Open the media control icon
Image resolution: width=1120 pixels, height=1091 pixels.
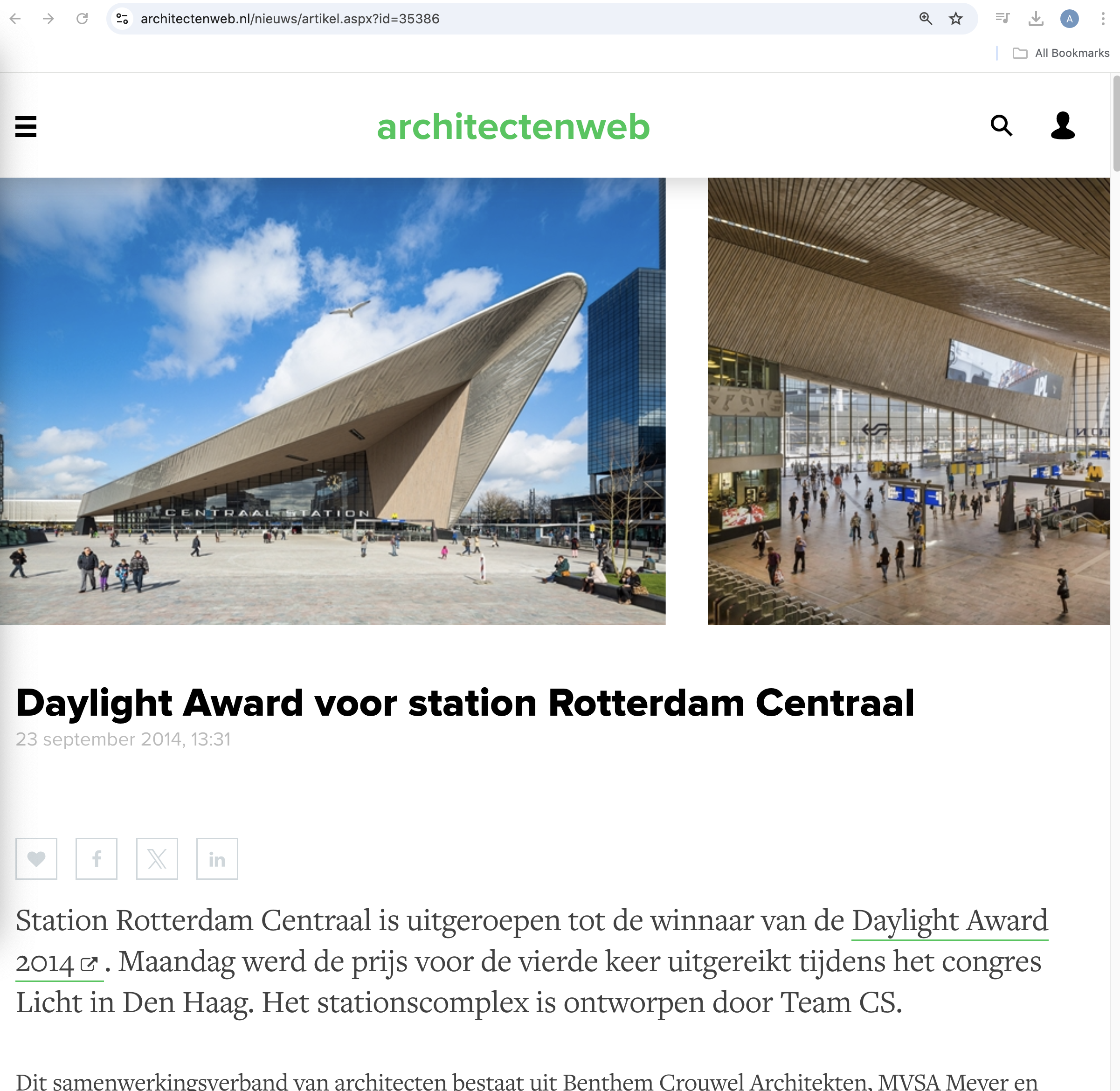pos(1002,19)
